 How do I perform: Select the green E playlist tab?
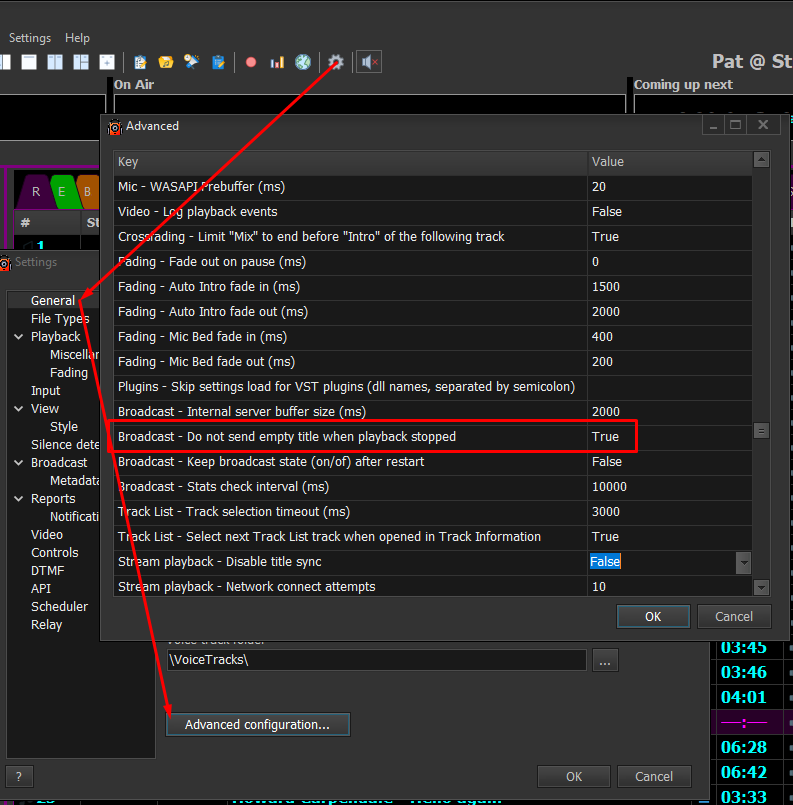coord(62,191)
